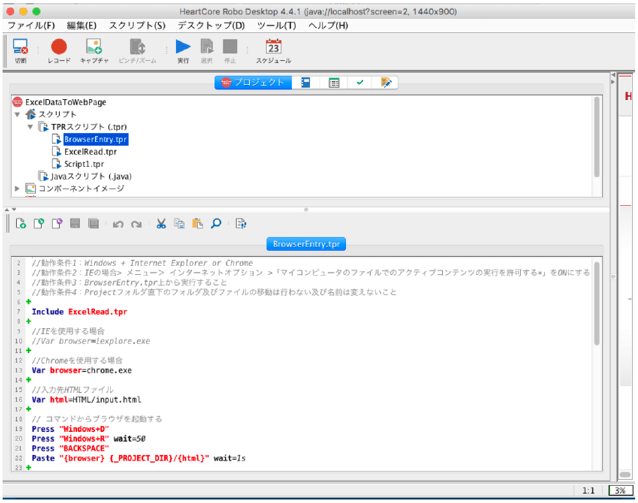The height and width of the screenshot is (503, 638).
Task: Click the save-all icon in editor toolbar
Action: coord(94,223)
